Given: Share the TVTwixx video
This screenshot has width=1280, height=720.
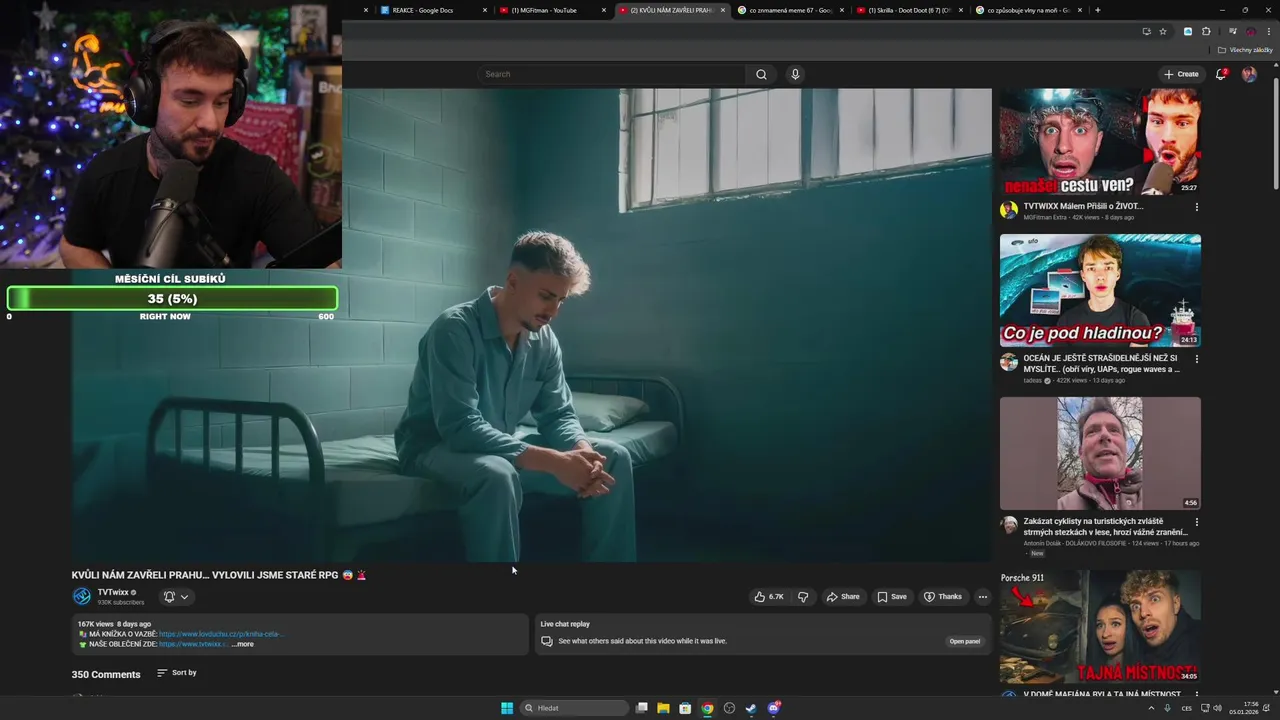Looking at the screenshot, I should tap(843, 597).
